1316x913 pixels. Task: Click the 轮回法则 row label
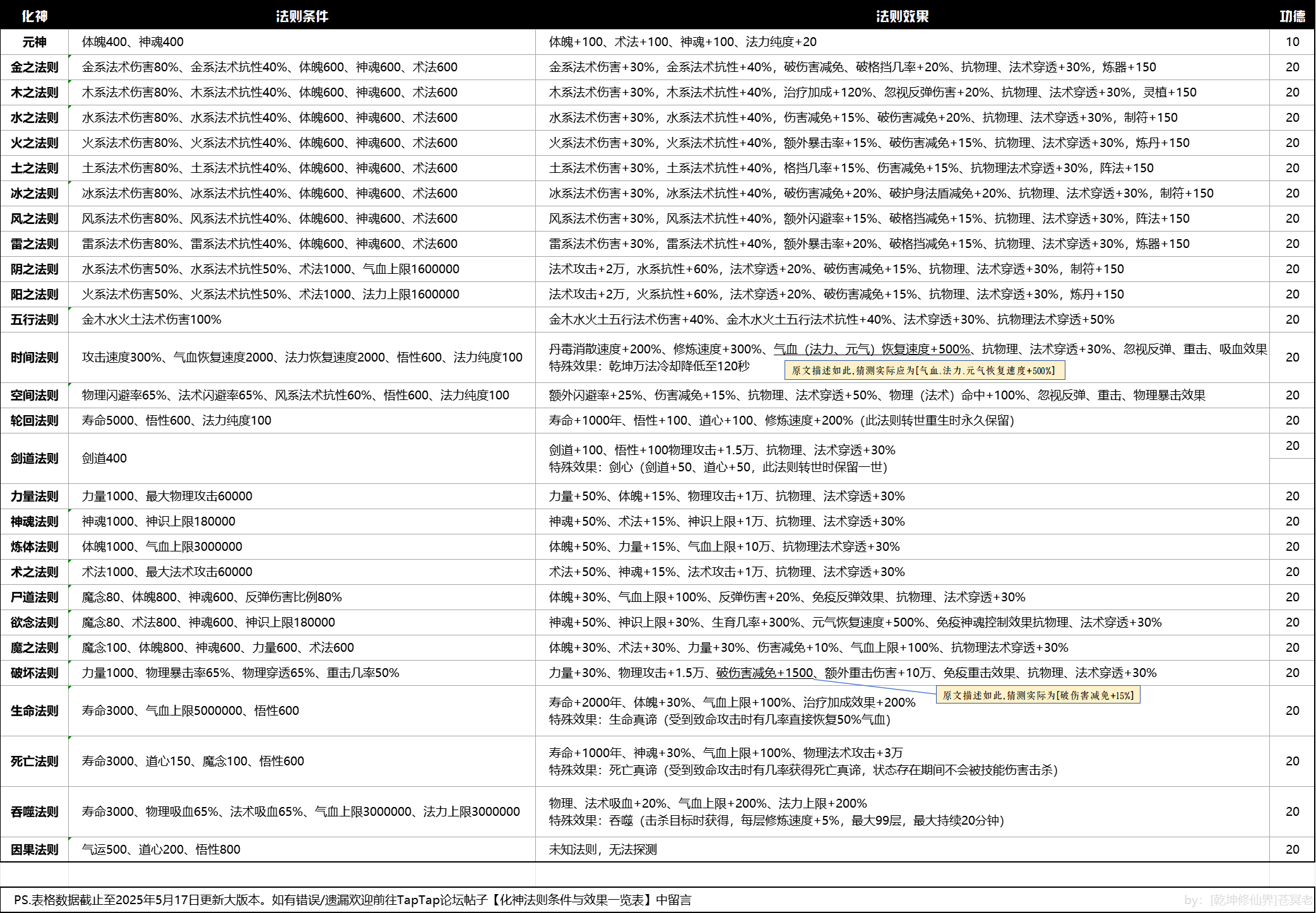pos(34,420)
